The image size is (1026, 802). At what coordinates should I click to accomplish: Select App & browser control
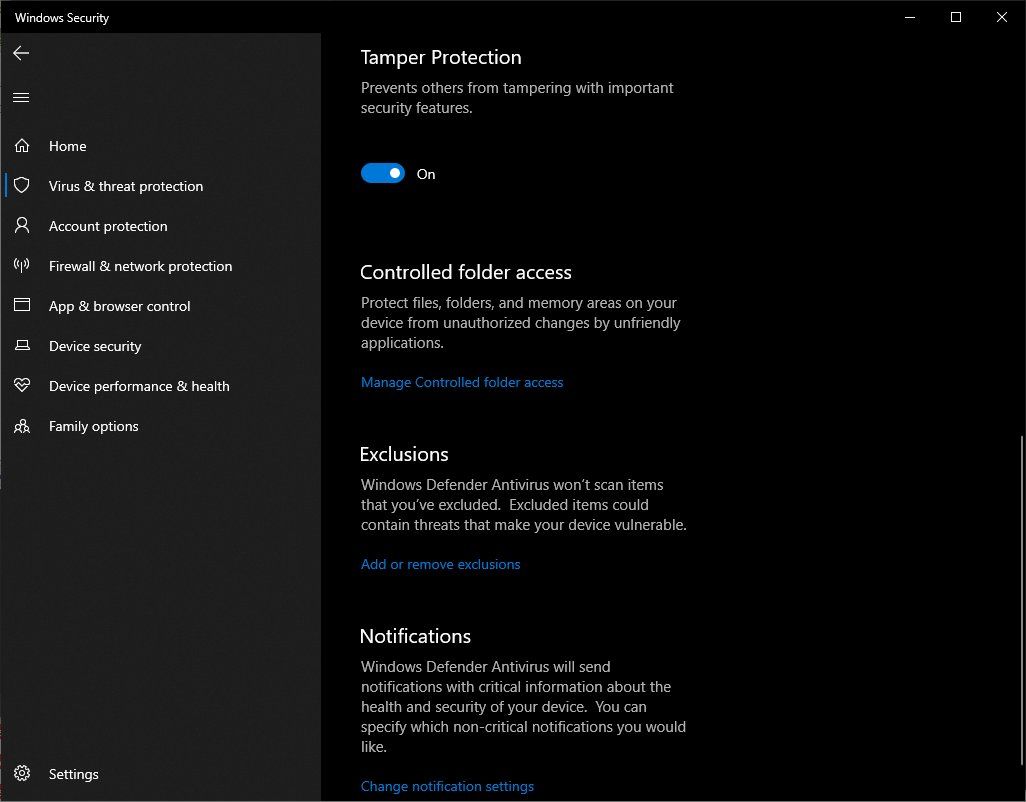pos(119,306)
